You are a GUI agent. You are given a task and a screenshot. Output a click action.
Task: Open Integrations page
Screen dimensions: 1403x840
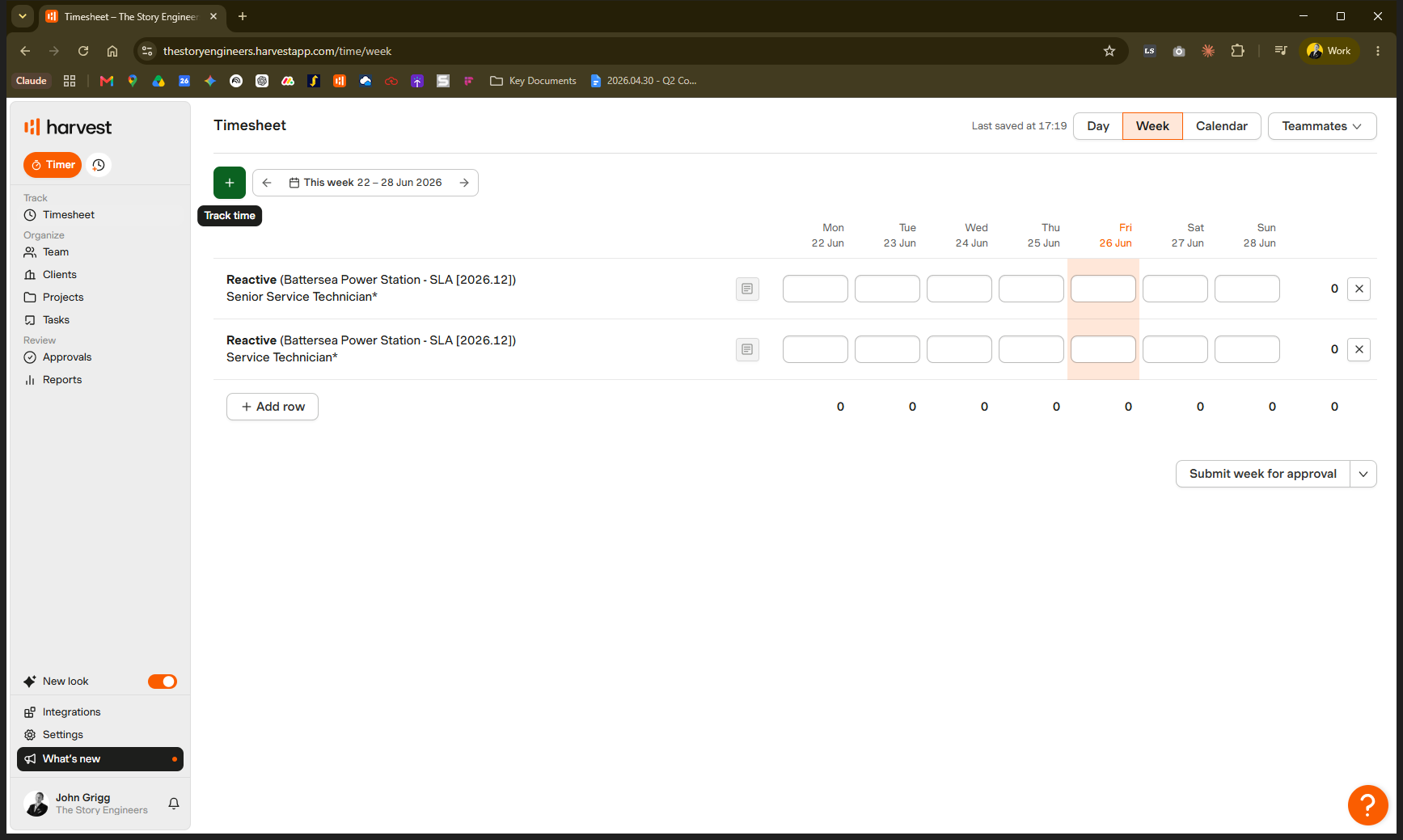tap(71, 712)
